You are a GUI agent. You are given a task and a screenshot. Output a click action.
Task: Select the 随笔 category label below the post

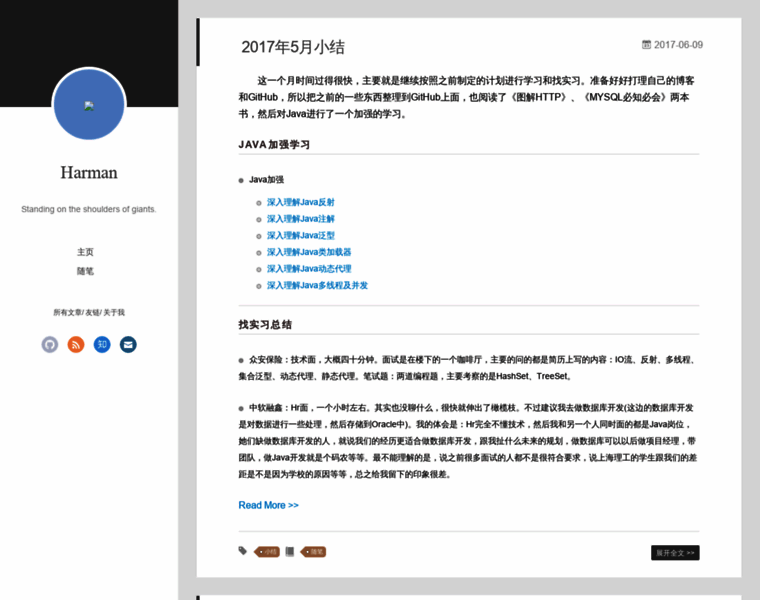coord(315,551)
